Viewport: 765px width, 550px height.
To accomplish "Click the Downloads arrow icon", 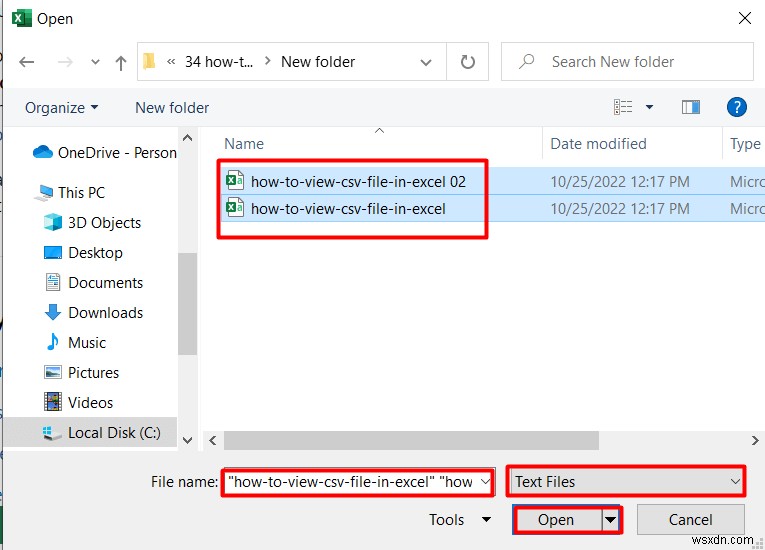I will [53, 312].
